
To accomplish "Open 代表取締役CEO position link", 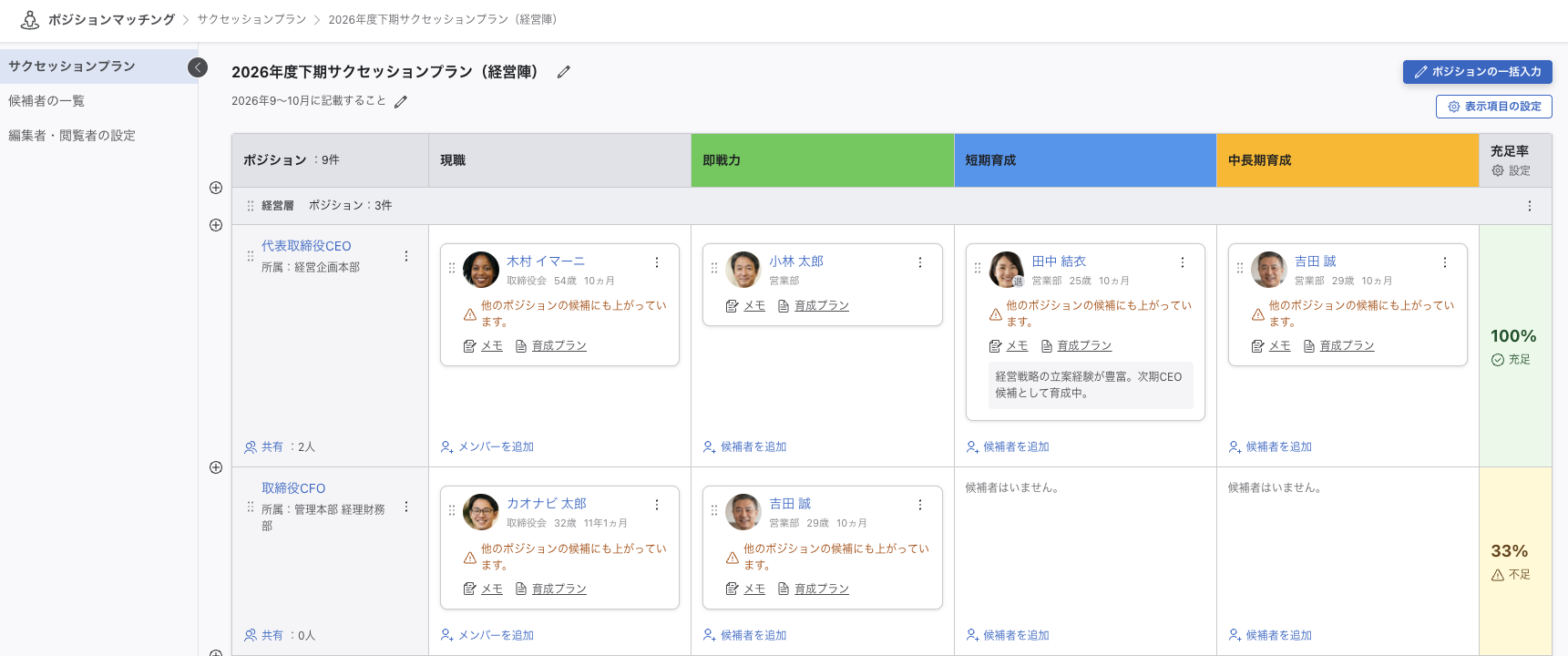I will [306, 246].
